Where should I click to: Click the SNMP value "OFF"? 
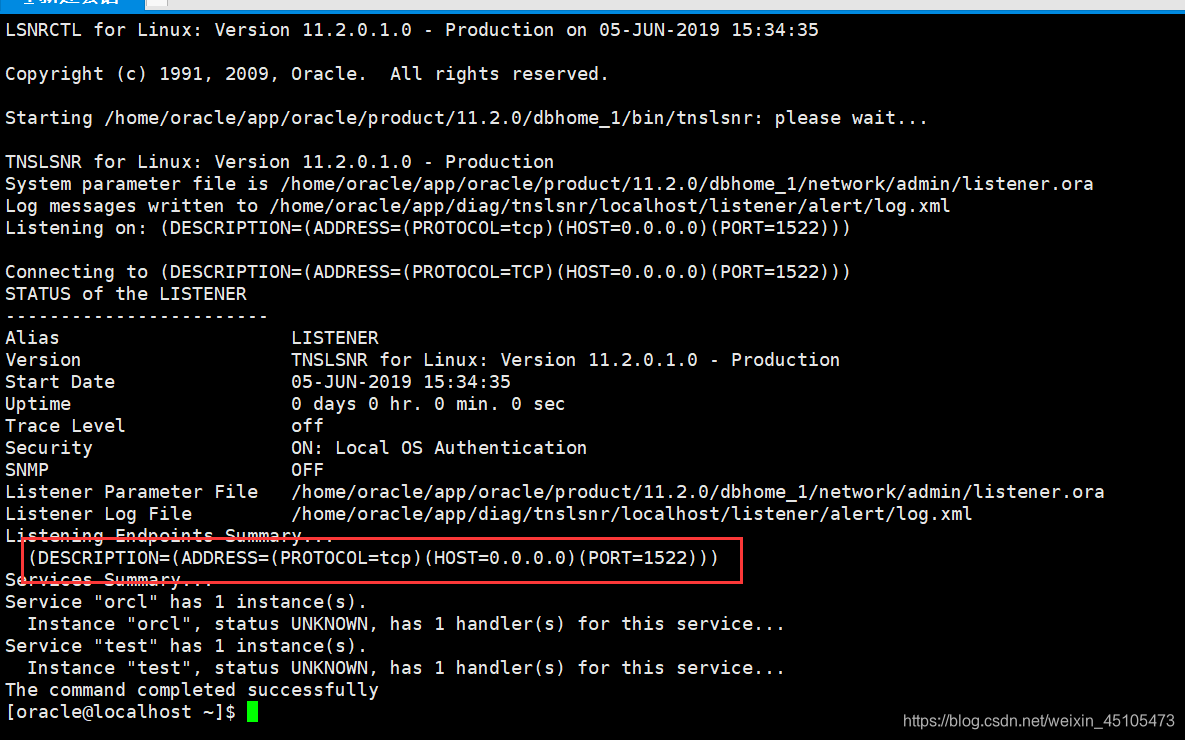tap(308, 469)
